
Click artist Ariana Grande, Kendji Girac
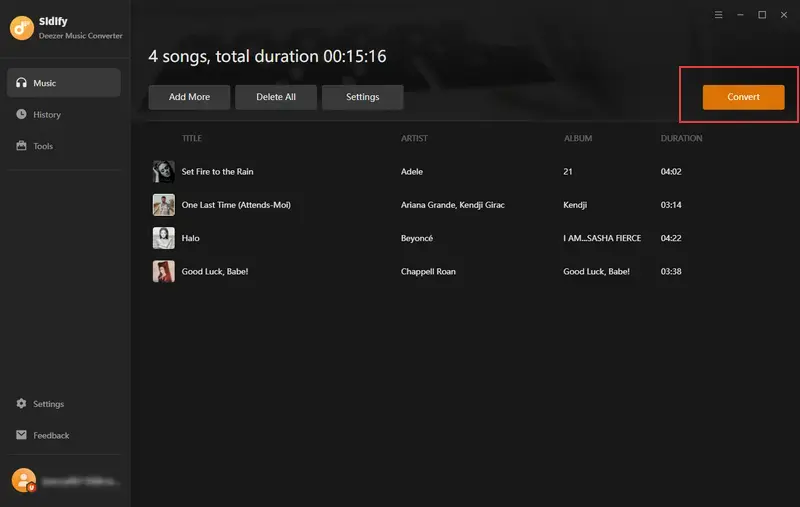point(453,205)
